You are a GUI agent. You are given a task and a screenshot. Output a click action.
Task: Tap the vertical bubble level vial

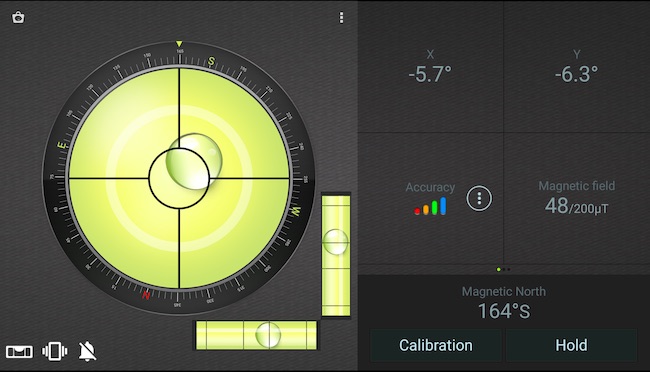pyautogui.click(x=336, y=255)
